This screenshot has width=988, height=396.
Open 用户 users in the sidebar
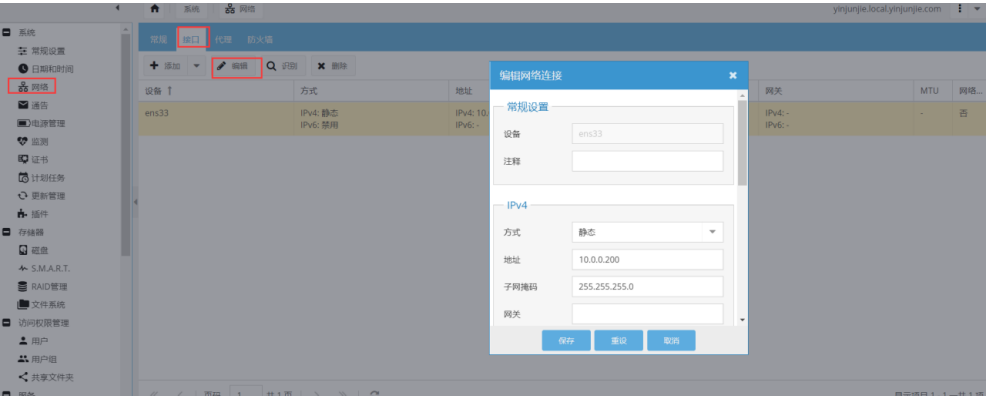(x=33, y=341)
